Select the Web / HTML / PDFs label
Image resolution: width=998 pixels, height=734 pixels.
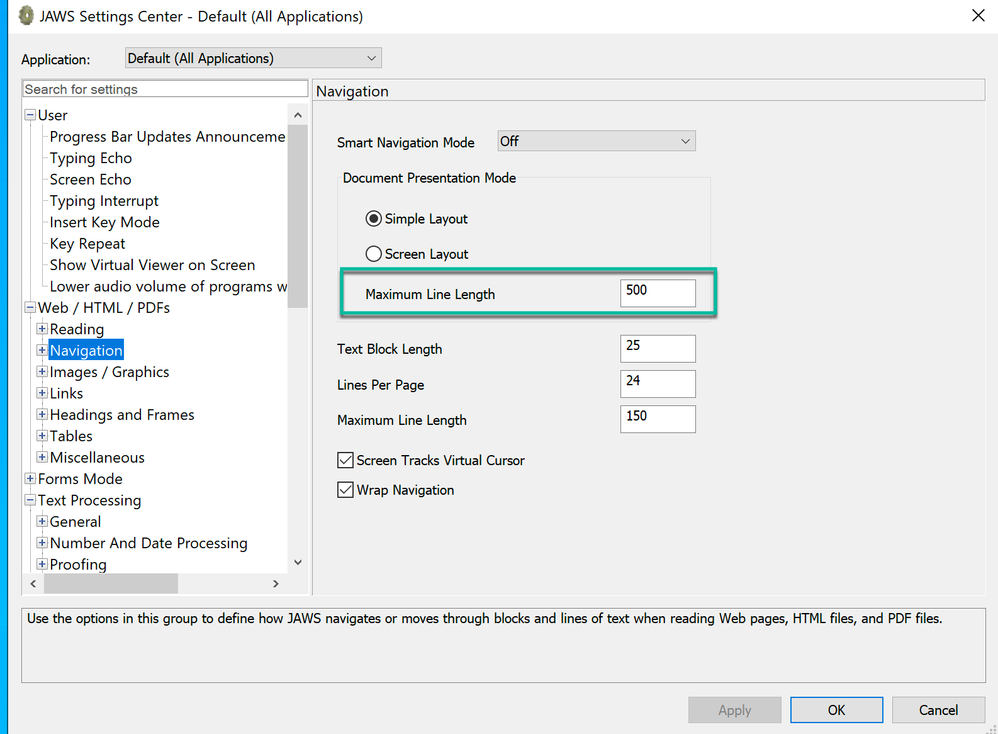pos(104,307)
